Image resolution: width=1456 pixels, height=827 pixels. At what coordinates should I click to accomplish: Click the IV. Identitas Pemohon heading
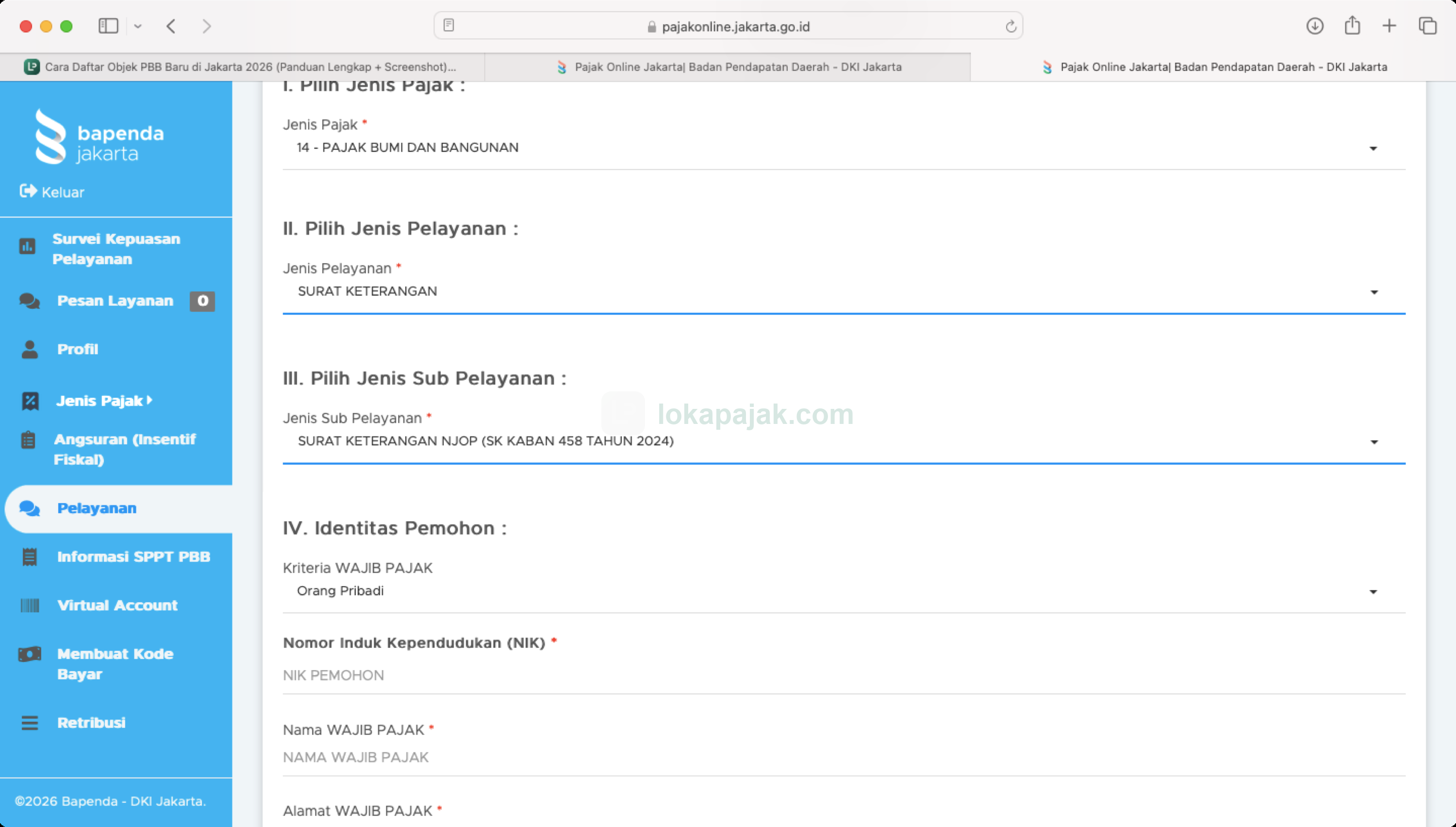click(x=395, y=528)
